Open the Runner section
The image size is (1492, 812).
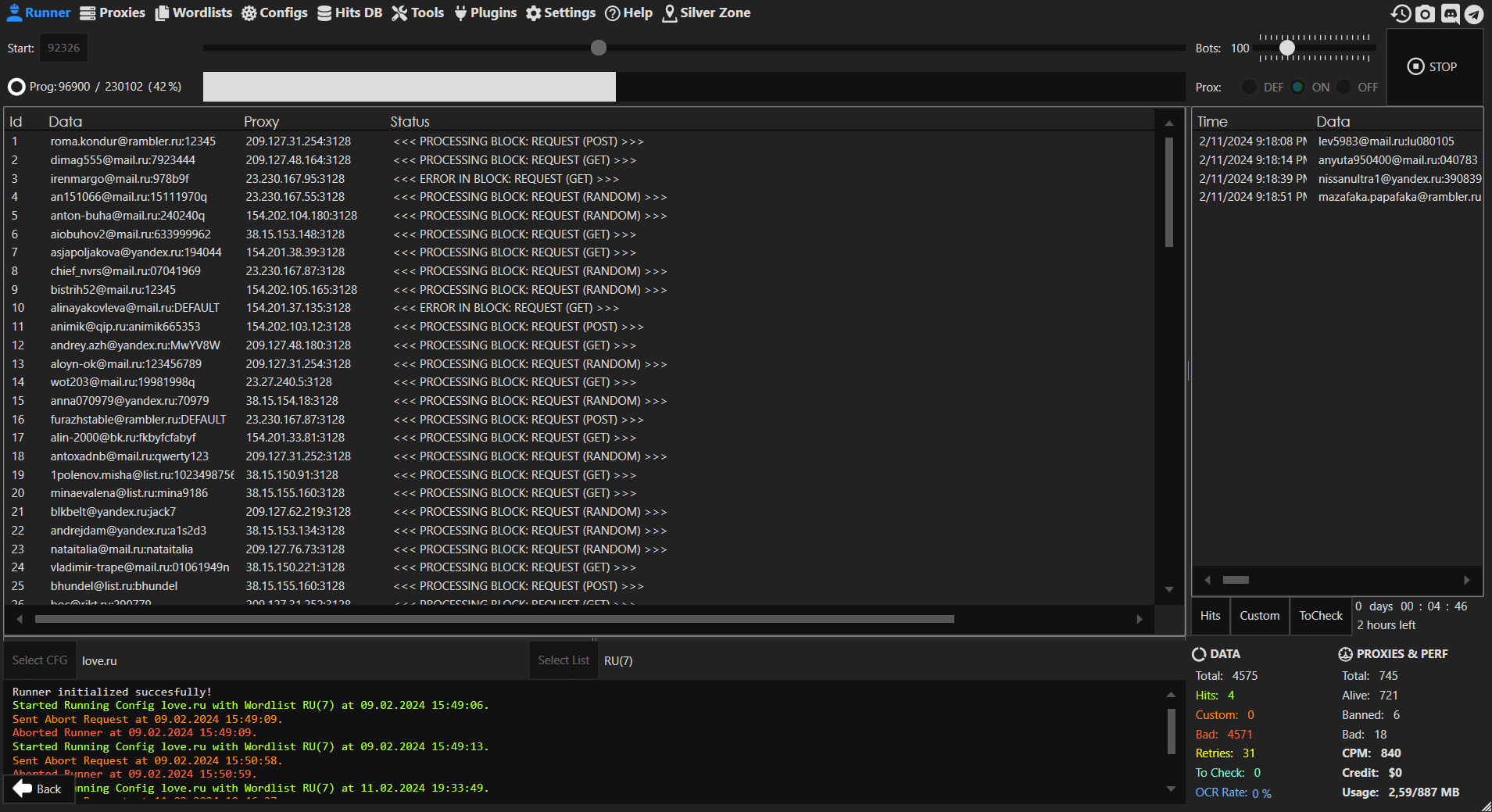pyautogui.click(x=38, y=13)
